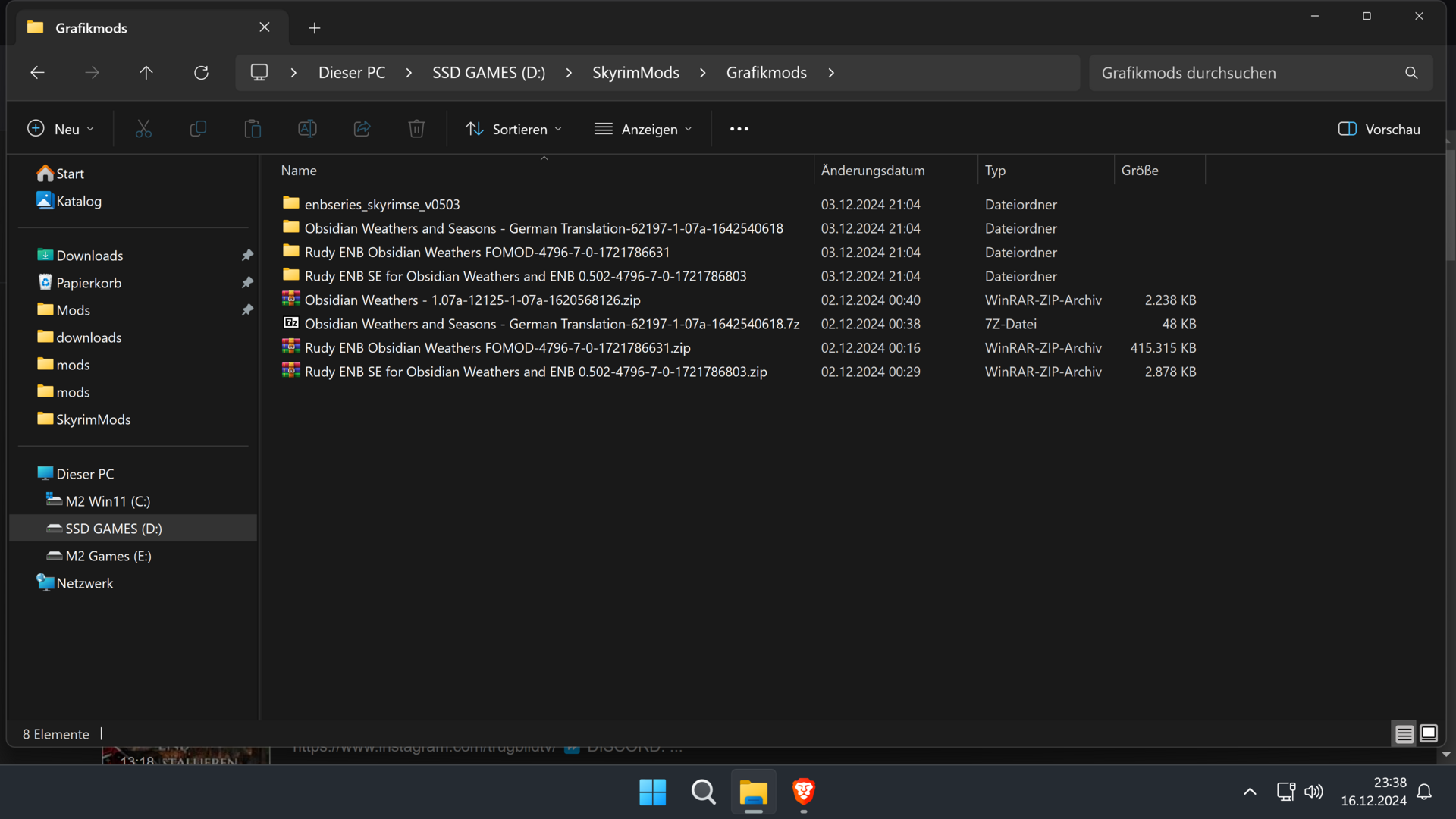
Task: Open SkyrimMods in sidebar
Action: (83, 419)
